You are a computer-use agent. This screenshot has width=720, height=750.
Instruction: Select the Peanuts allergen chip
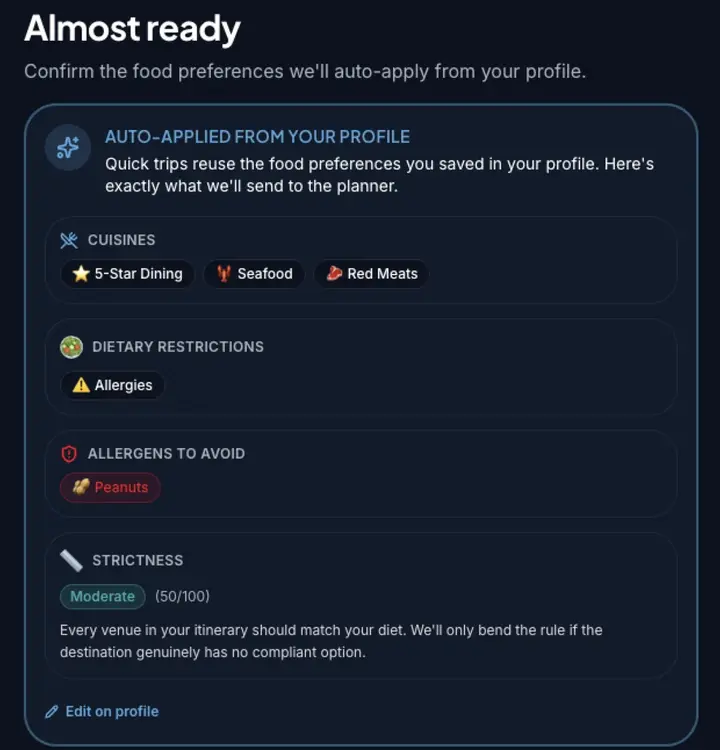tap(110, 487)
